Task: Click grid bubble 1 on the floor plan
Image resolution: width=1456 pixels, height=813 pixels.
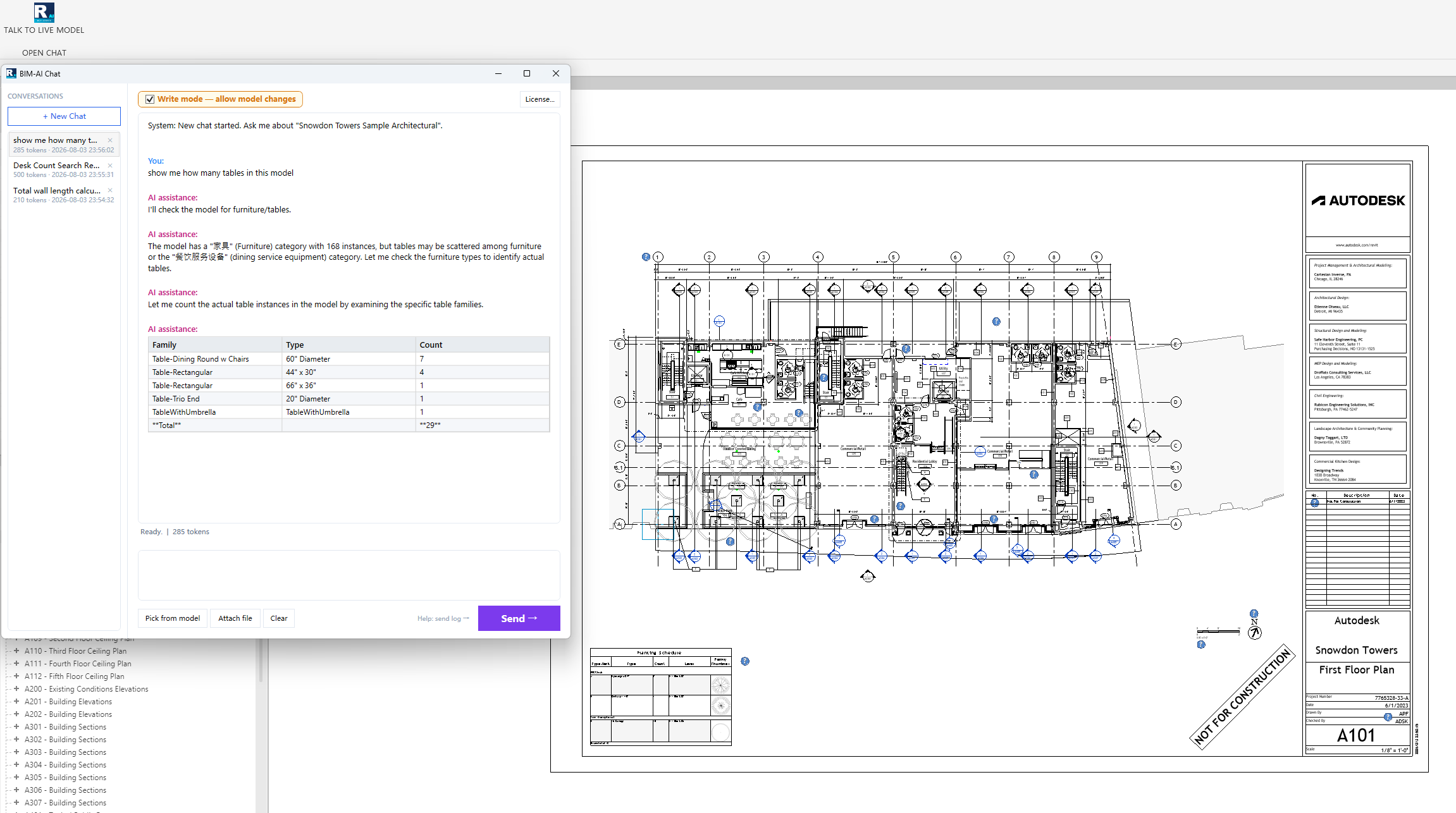Action: click(x=658, y=257)
